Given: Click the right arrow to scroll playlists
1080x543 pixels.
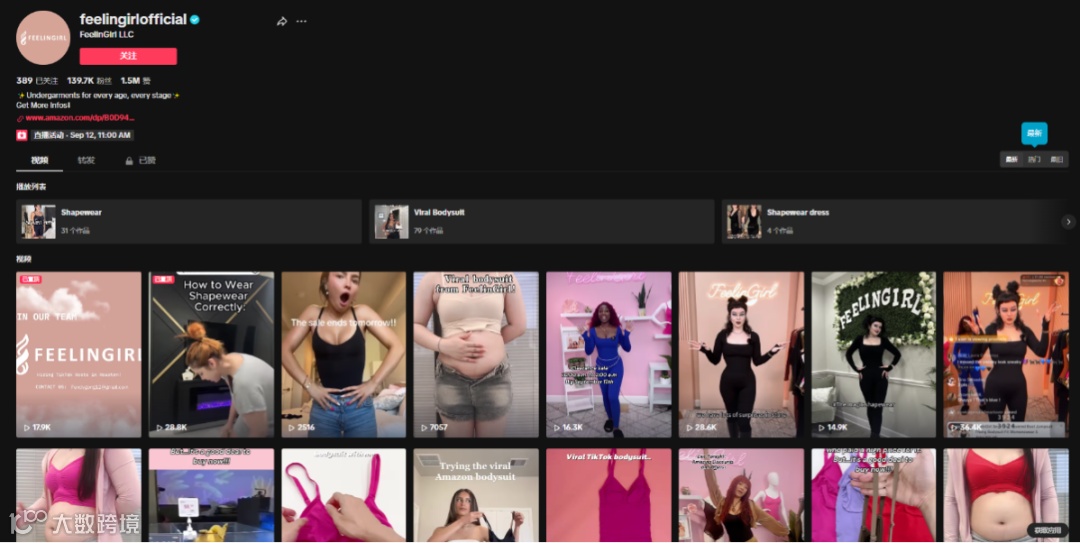Looking at the screenshot, I should coord(1068,222).
